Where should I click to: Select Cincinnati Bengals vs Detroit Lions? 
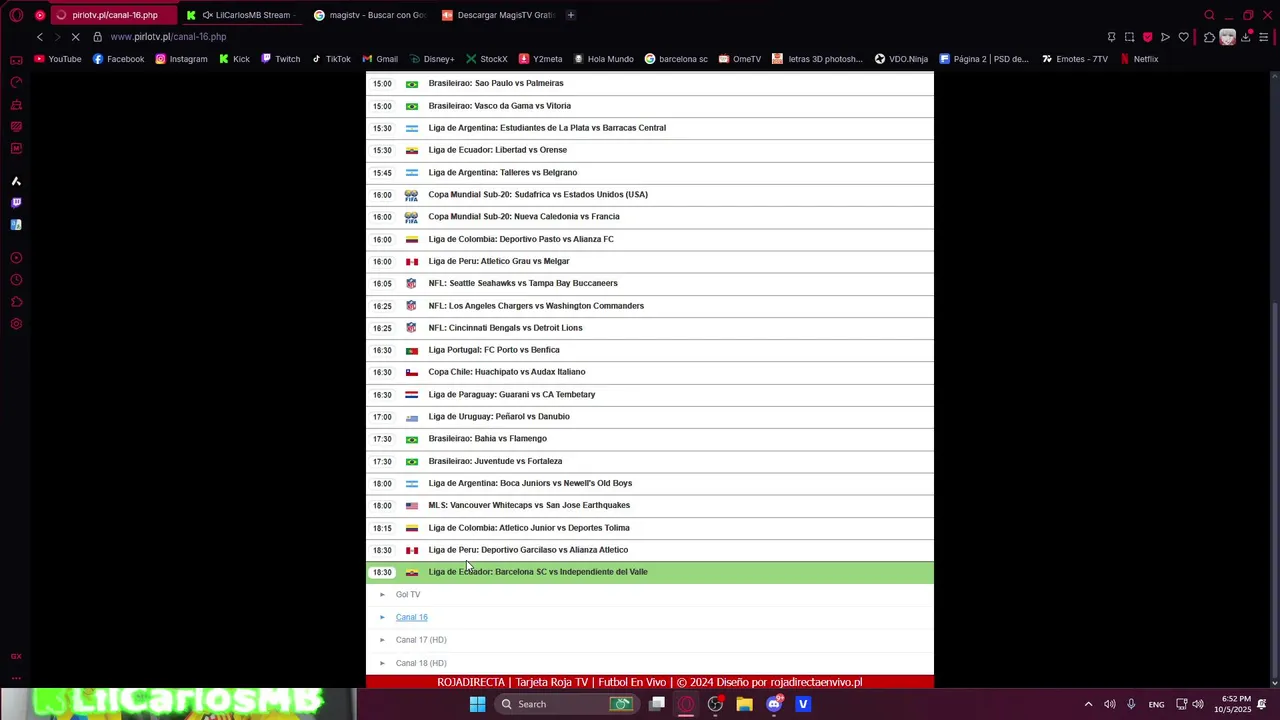650,328
